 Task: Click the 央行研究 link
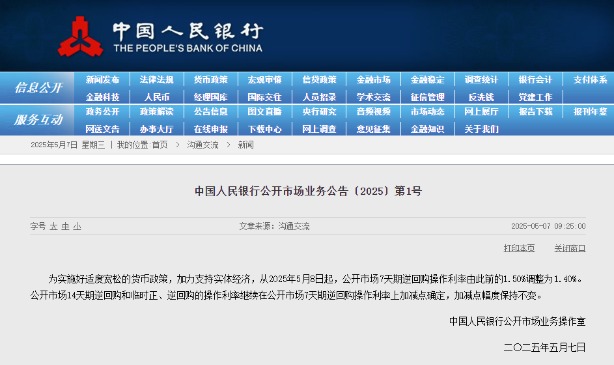pyautogui.click(x=319, y=112)
